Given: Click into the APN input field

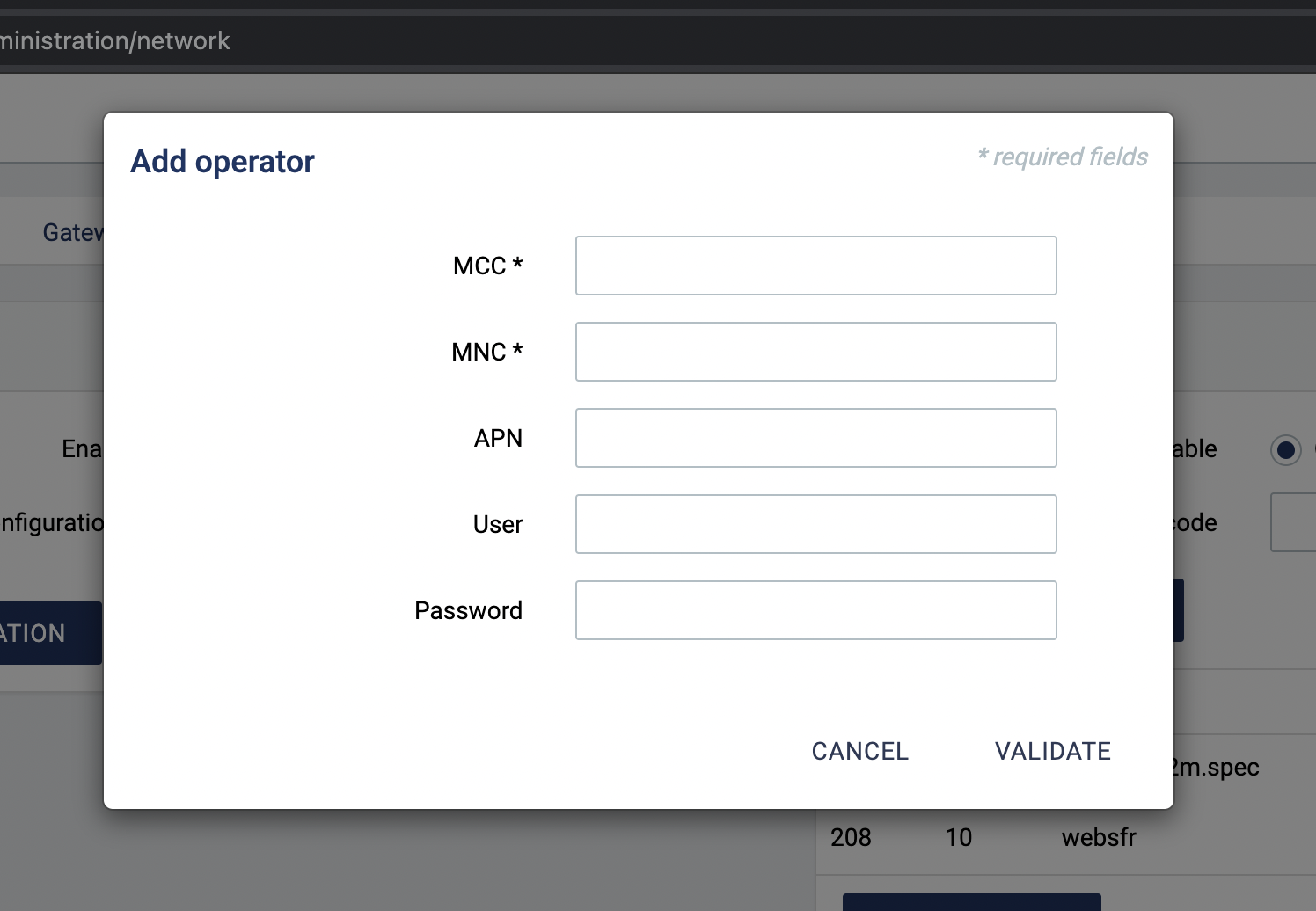Looking at the screenshot, I should point(815,438).
